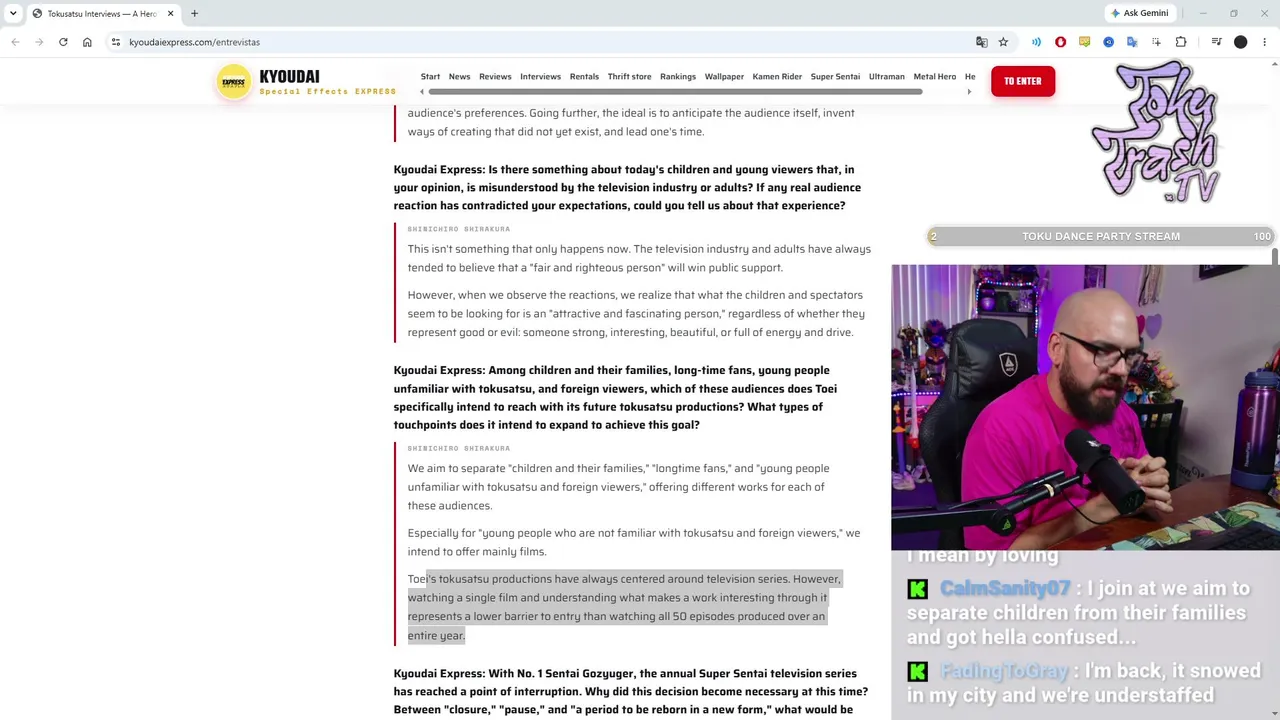Open the blue sound waves extension
The height and width of the screenshot is (720, 1280).
pos(1036,42)
